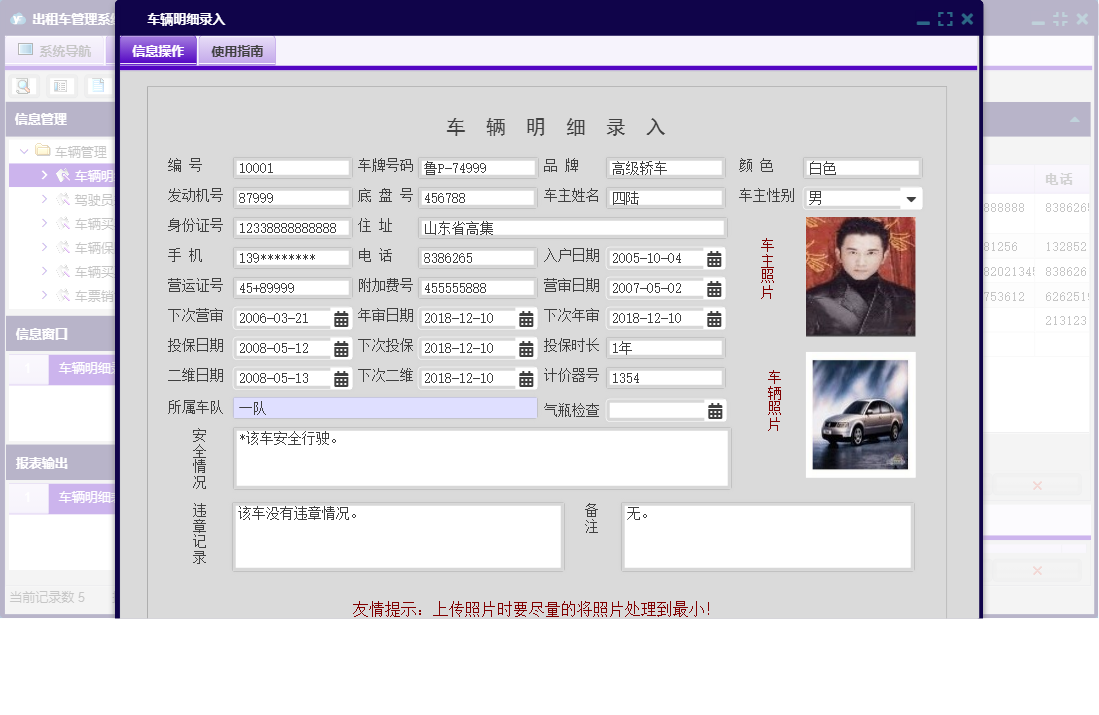Open the 年审日期 calendar icon
Screen dimensions: 1099x715
(x=527, y=318)
